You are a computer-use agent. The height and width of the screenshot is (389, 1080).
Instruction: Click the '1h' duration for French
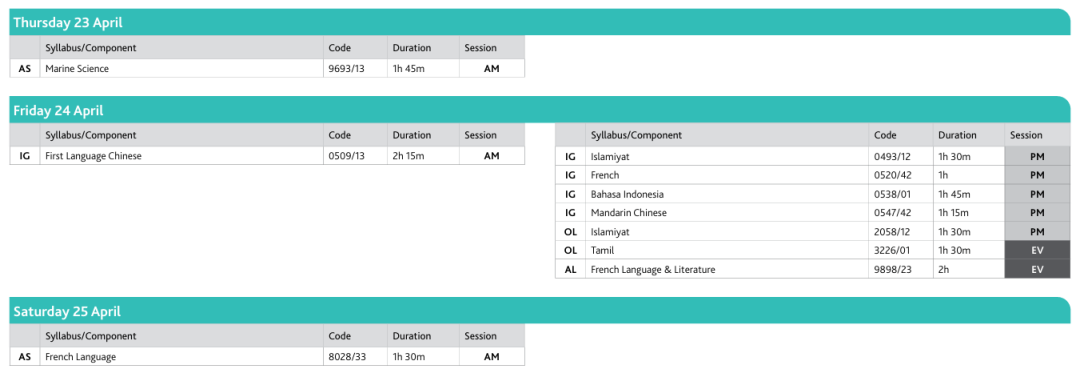coord(968,176)
